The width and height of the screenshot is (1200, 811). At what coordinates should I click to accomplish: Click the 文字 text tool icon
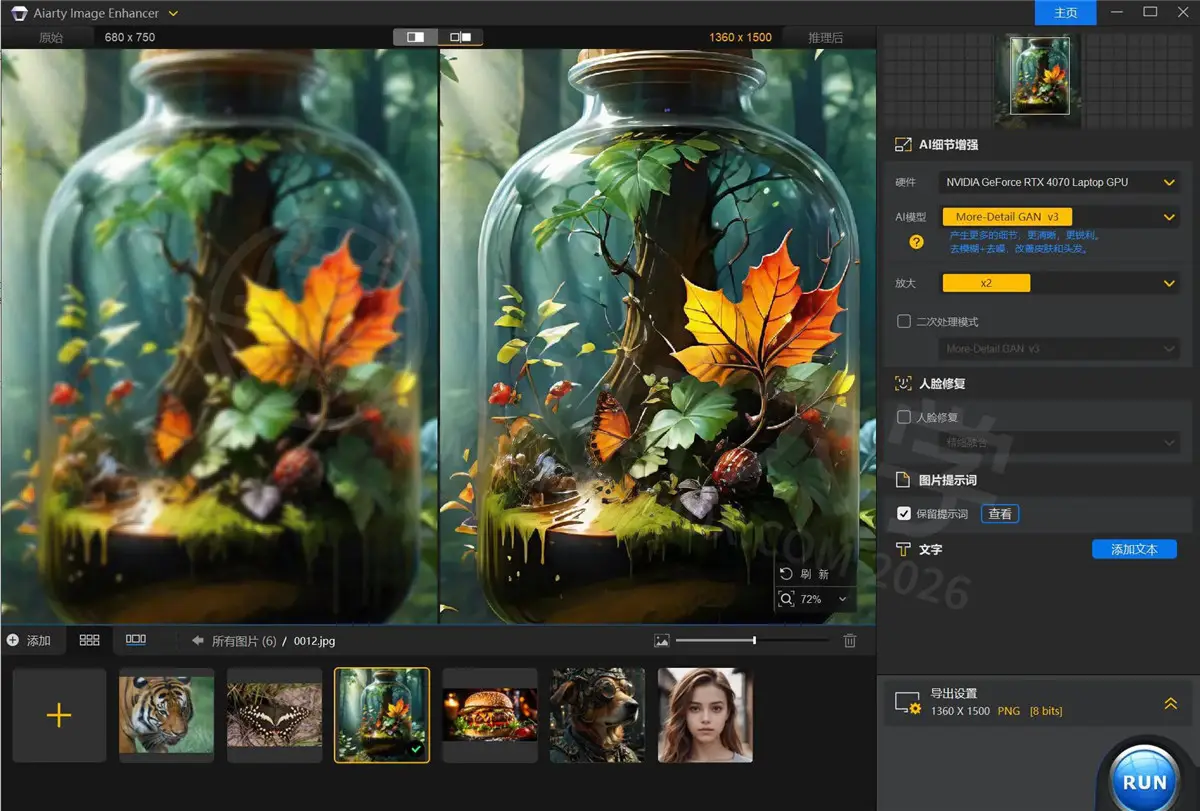[903, 549]
